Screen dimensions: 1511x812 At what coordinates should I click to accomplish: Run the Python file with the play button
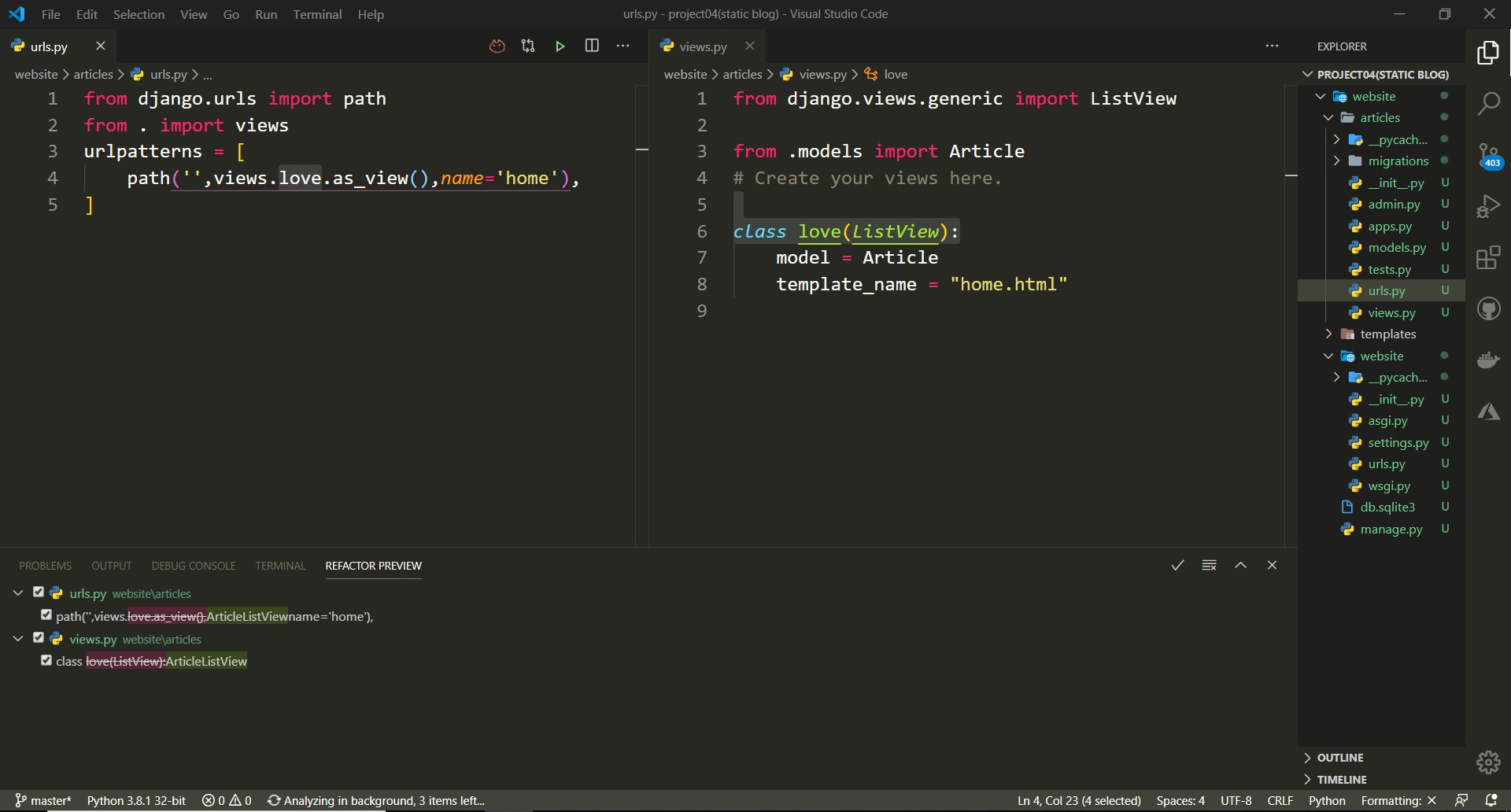point(560,46)
